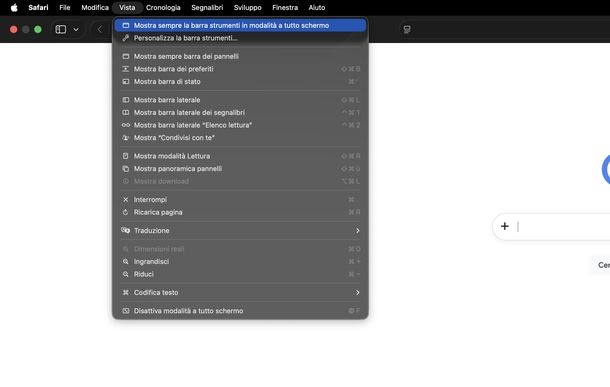Open the Apple menu
The height and width of the screenshot is (387, 610).
click(x=14, y=8)
